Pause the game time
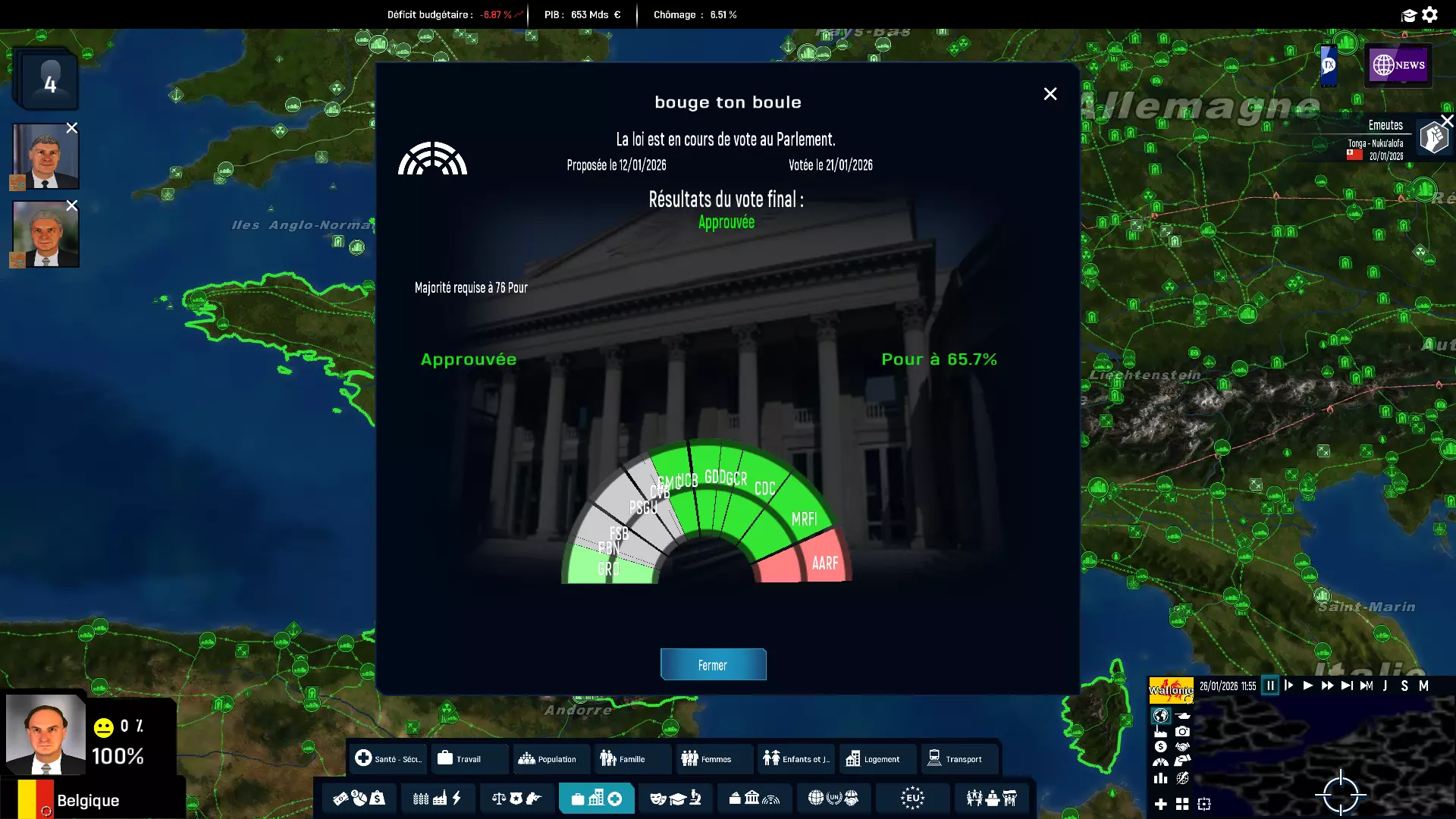The image size is (1456, 819). tap(1270, 686)
